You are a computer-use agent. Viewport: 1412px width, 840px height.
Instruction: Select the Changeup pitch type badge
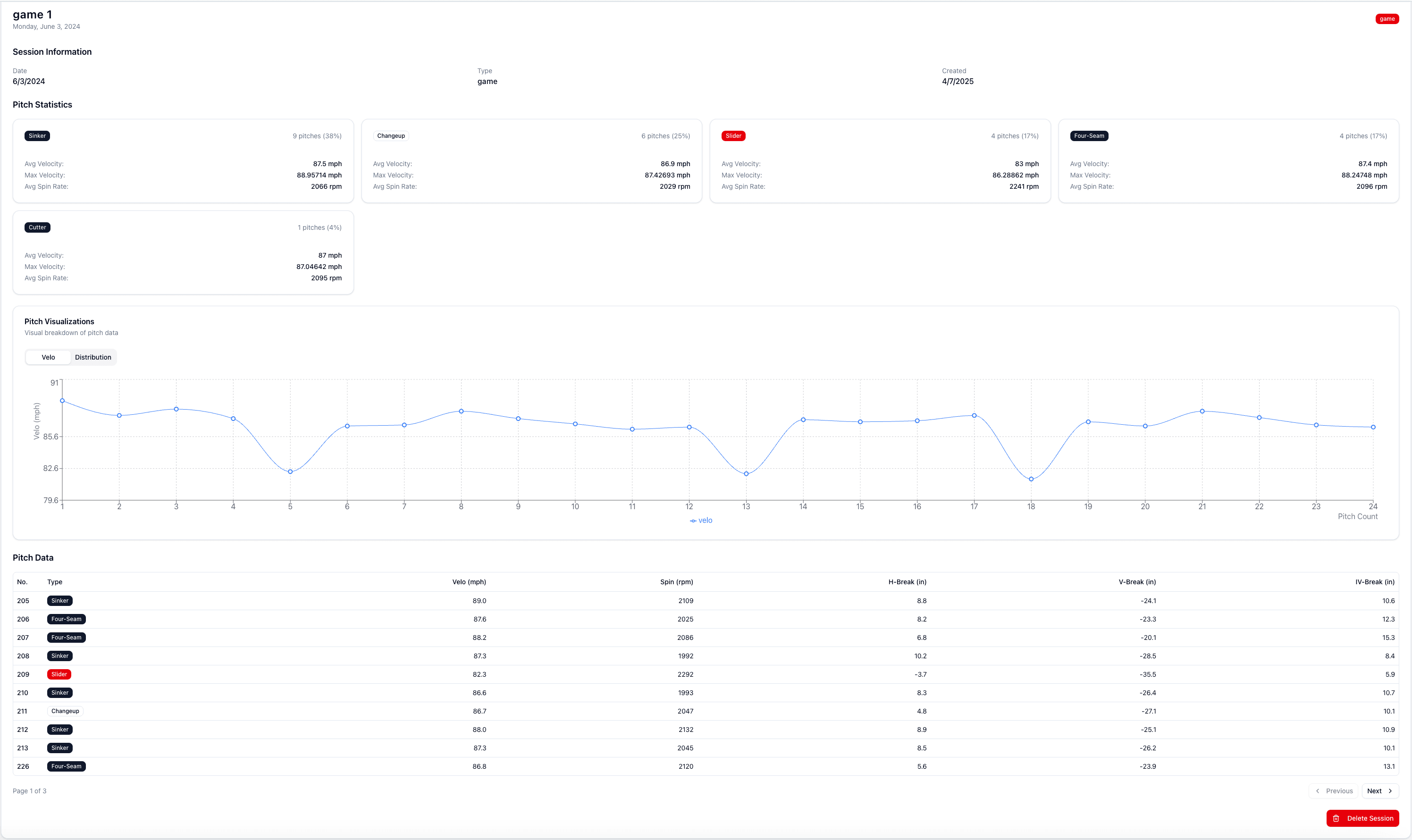(x=390, y=136)
